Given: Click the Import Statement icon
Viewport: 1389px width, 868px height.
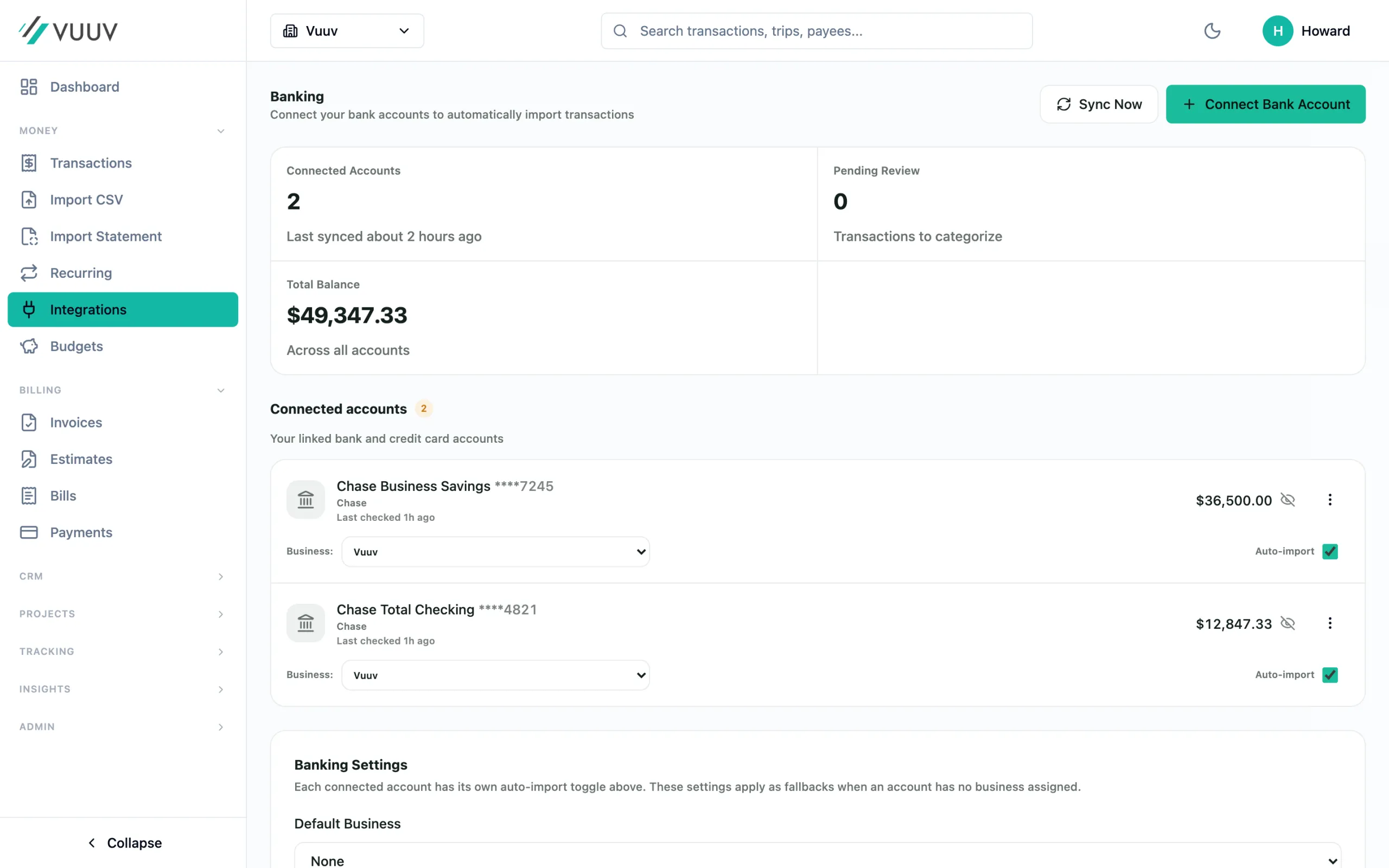Looking at the screenshot, I should (29, 237).
